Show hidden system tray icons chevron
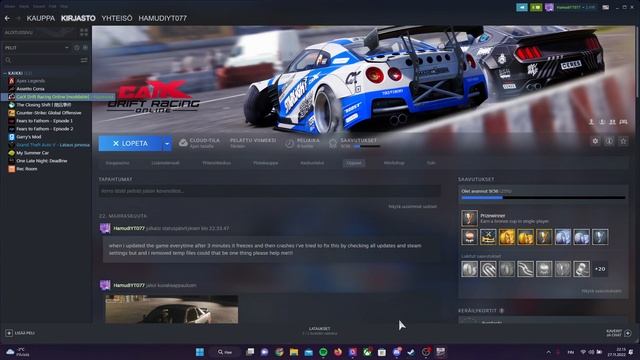 pyautogui.click(x=549, y=352)
